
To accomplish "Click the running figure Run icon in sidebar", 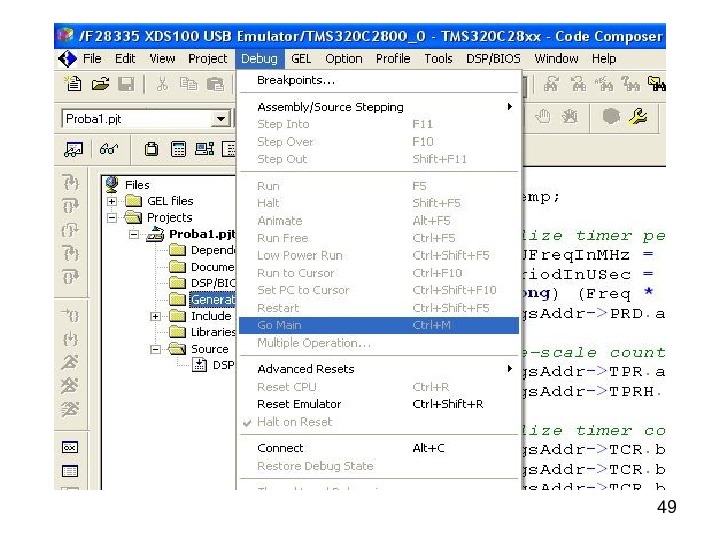I will 70,363.
